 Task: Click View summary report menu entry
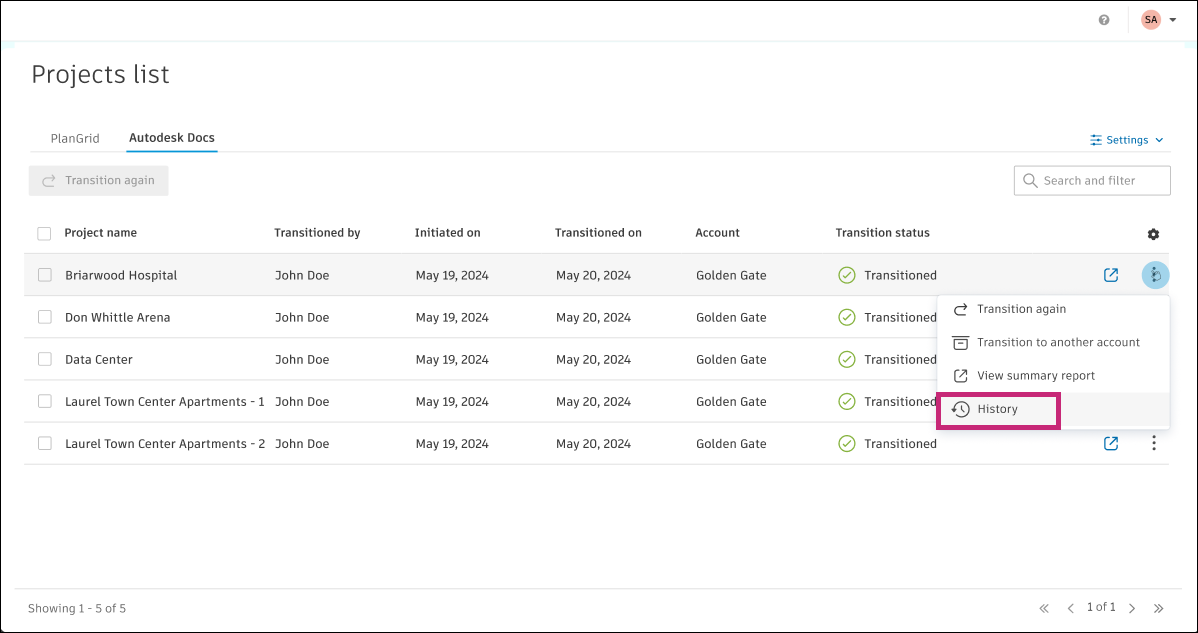(1035, 376)
